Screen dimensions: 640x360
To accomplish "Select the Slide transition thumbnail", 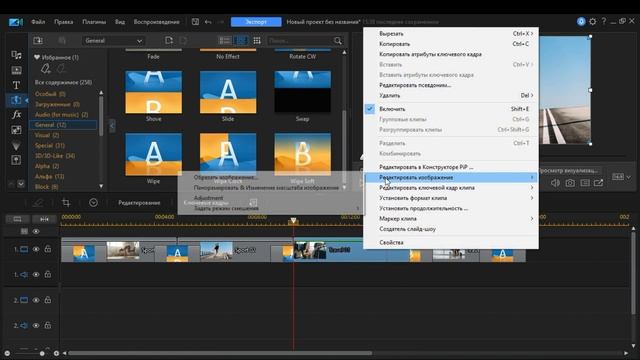I will pos(228,92).
